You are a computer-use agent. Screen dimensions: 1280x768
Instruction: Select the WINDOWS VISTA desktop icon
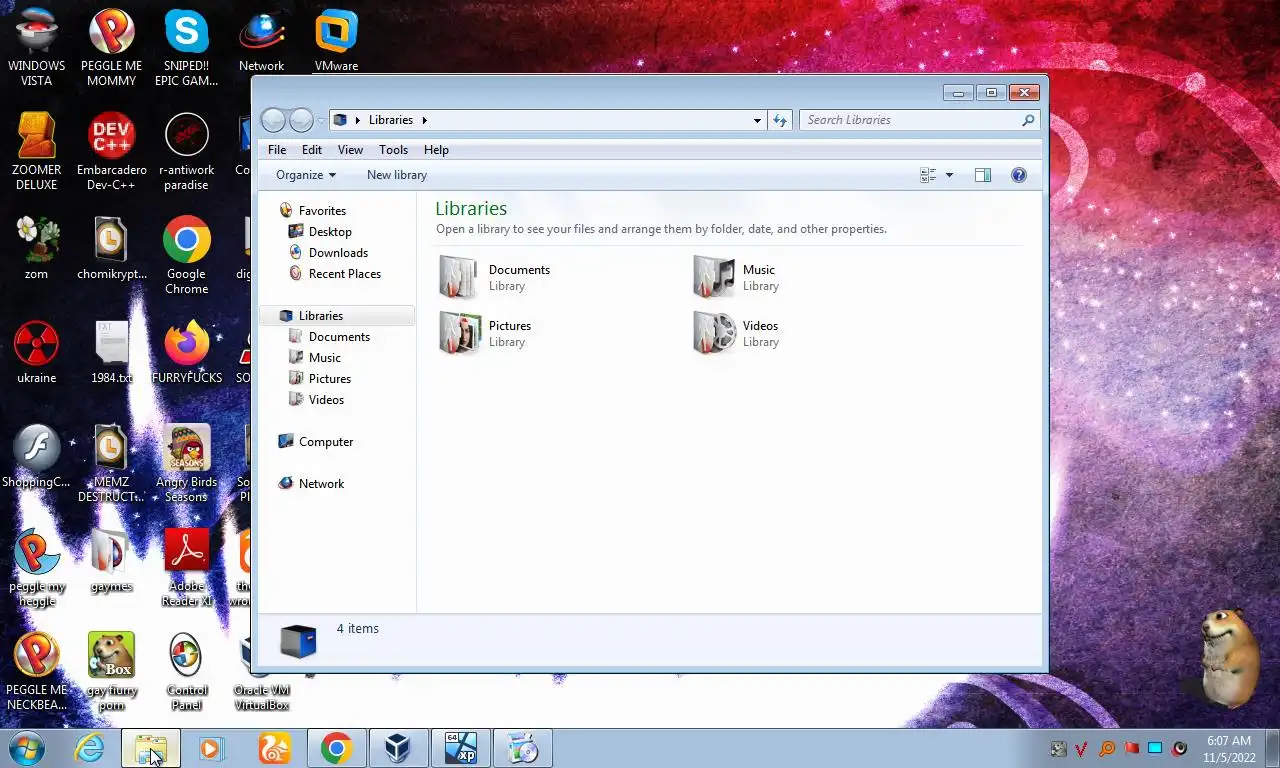(x=37, y=48)
